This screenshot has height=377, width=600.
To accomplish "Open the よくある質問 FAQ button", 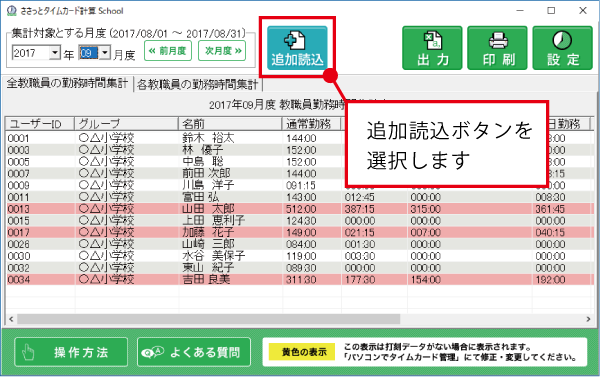I will tap(194, 352).
